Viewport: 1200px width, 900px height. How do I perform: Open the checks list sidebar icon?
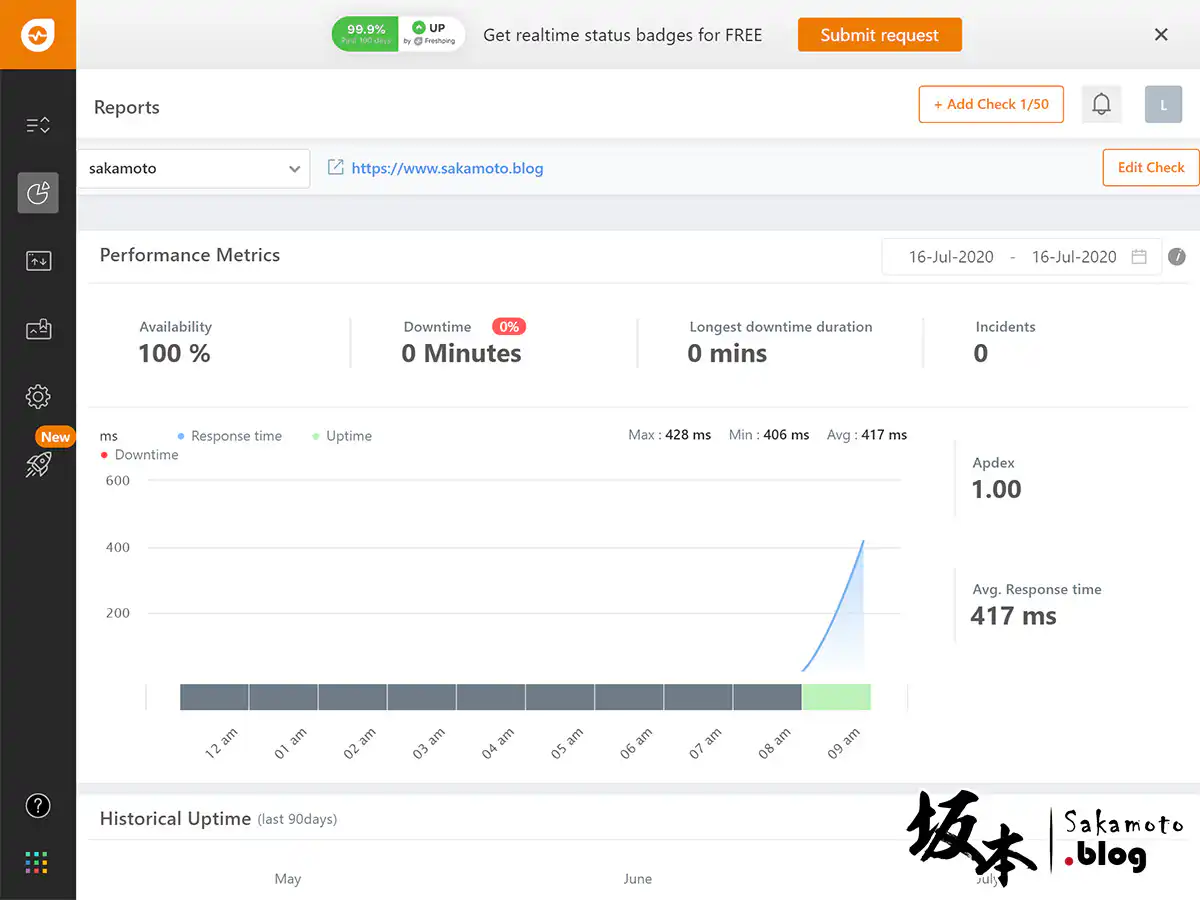point(38,125)
